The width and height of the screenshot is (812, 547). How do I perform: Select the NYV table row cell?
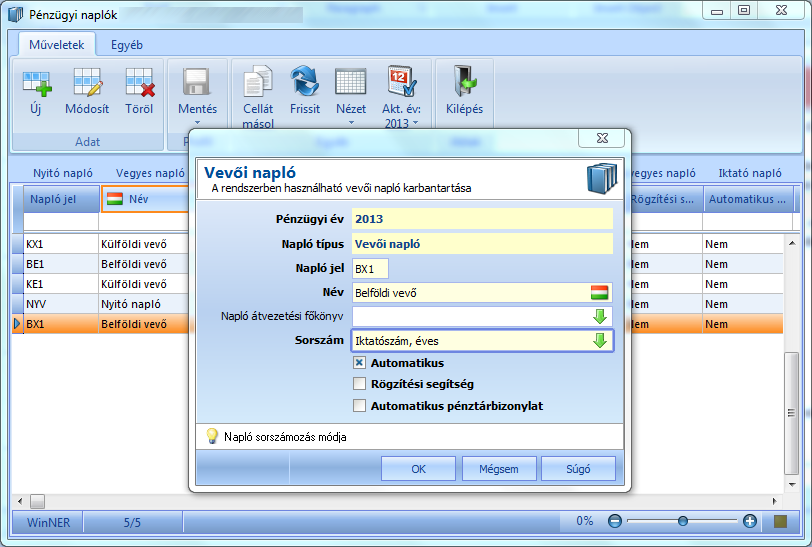[x=61, y=304]
